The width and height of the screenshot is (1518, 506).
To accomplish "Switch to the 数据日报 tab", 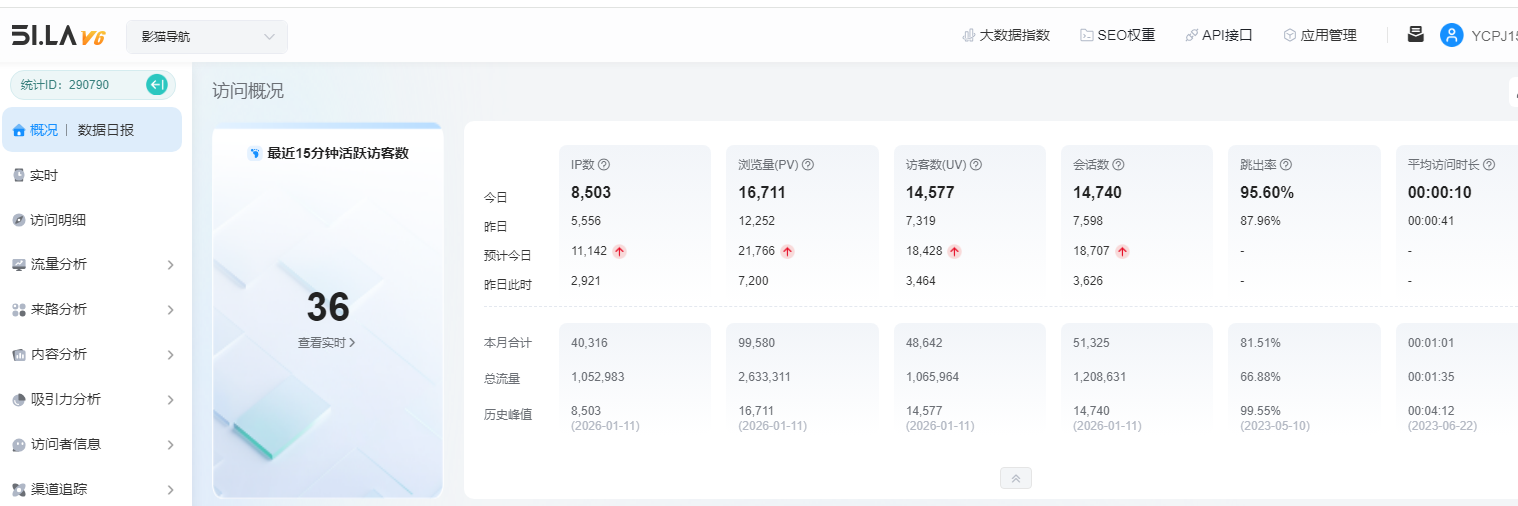I will (106, 130).
